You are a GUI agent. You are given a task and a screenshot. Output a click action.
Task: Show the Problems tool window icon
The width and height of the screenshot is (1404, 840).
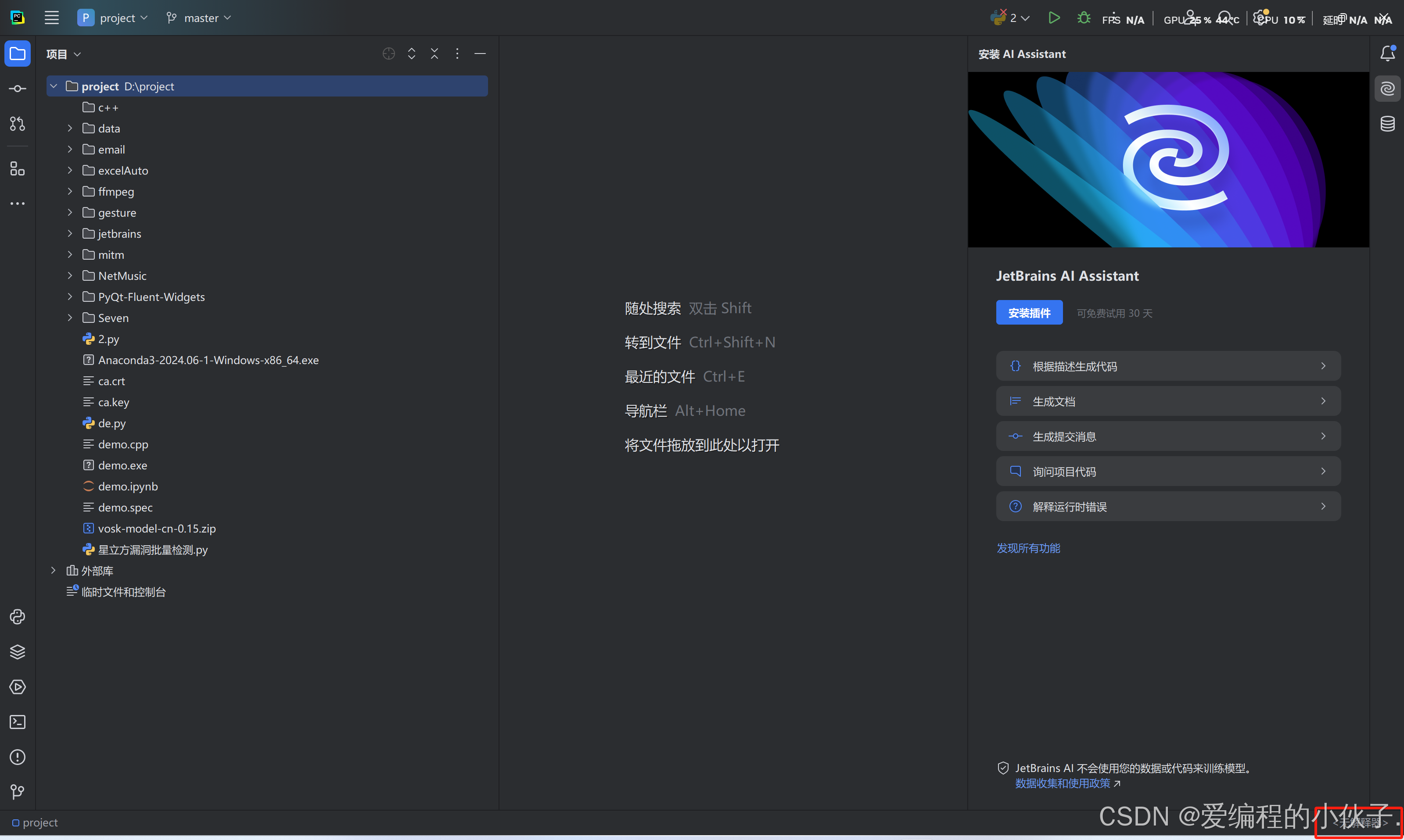coord(17,757)
